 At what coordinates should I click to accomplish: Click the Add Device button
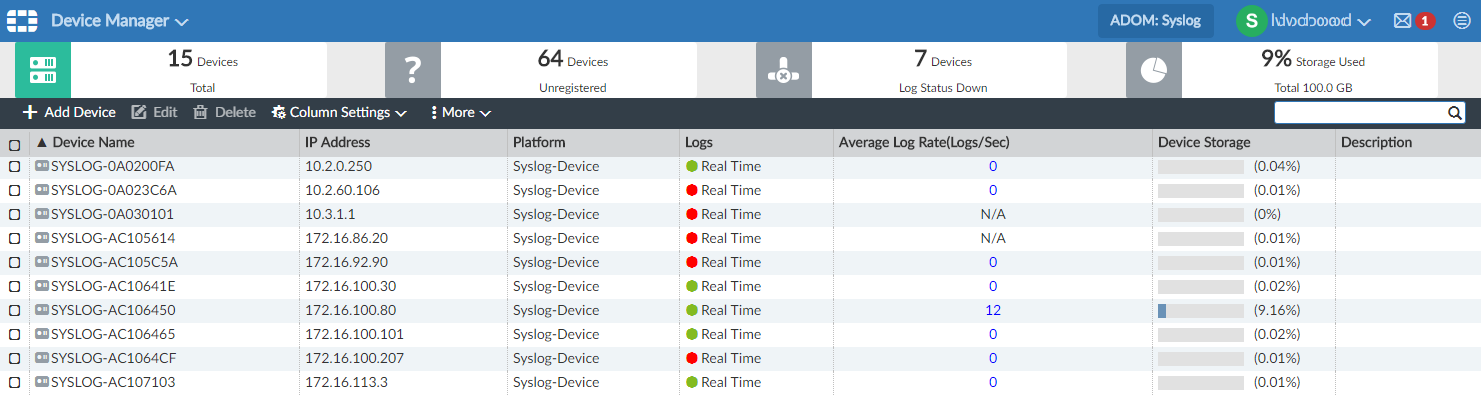pos(69,113)
